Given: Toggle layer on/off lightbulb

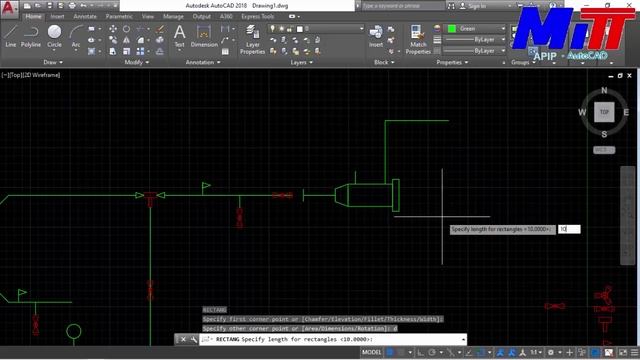Looking at the screenshot, I should [273, 29].
